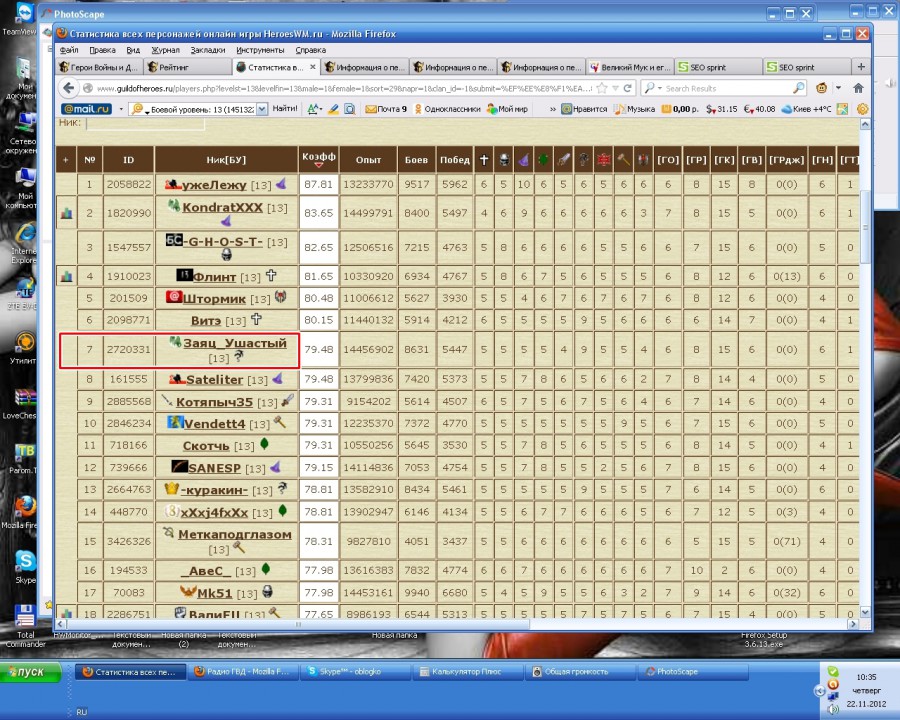This screenshot has height=720, width=900.
Task: Open player profile Заяц_Ушастый
Action: [235, 343]
